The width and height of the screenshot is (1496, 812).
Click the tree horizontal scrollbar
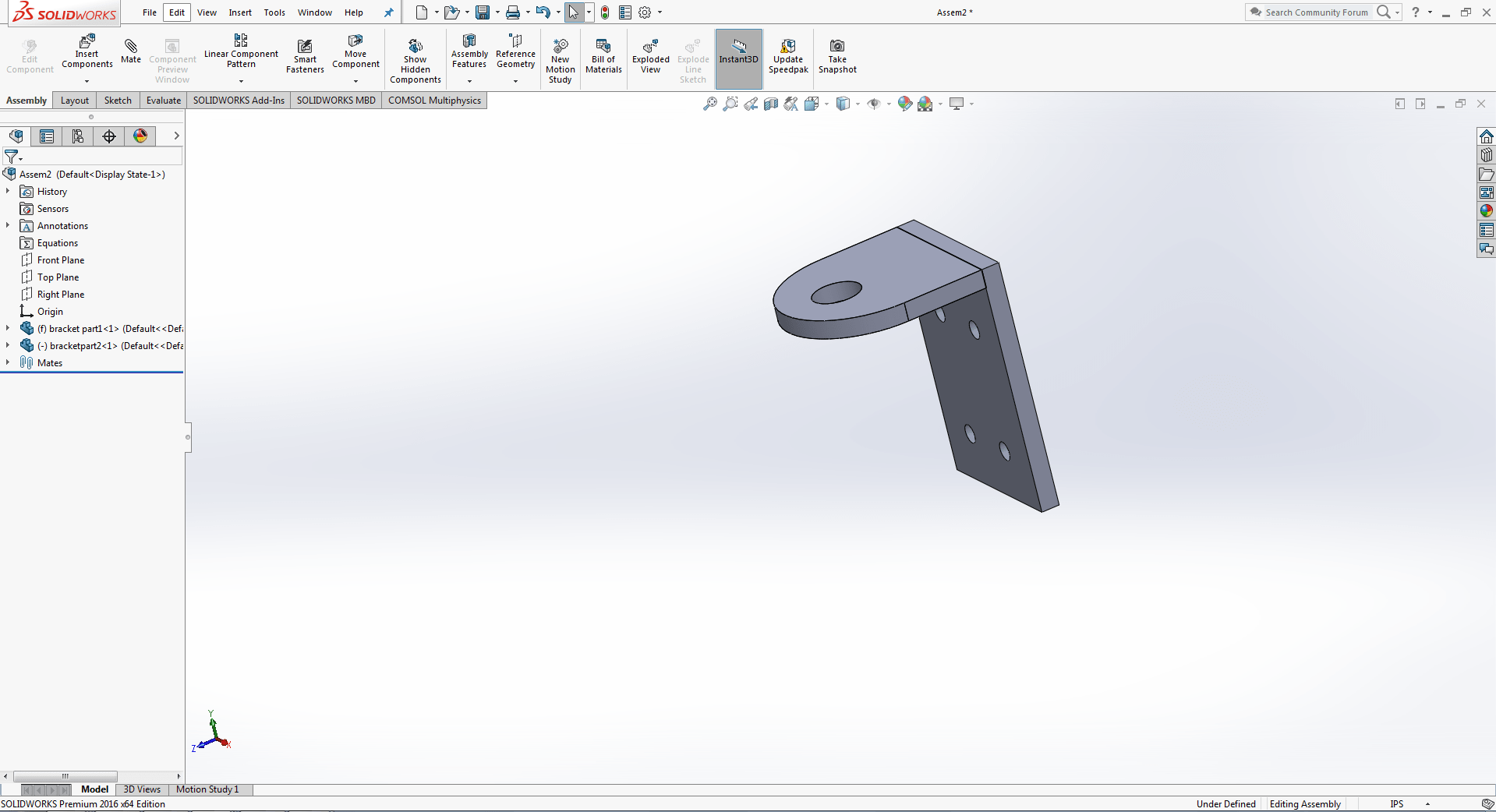click(x=65, y=776)
